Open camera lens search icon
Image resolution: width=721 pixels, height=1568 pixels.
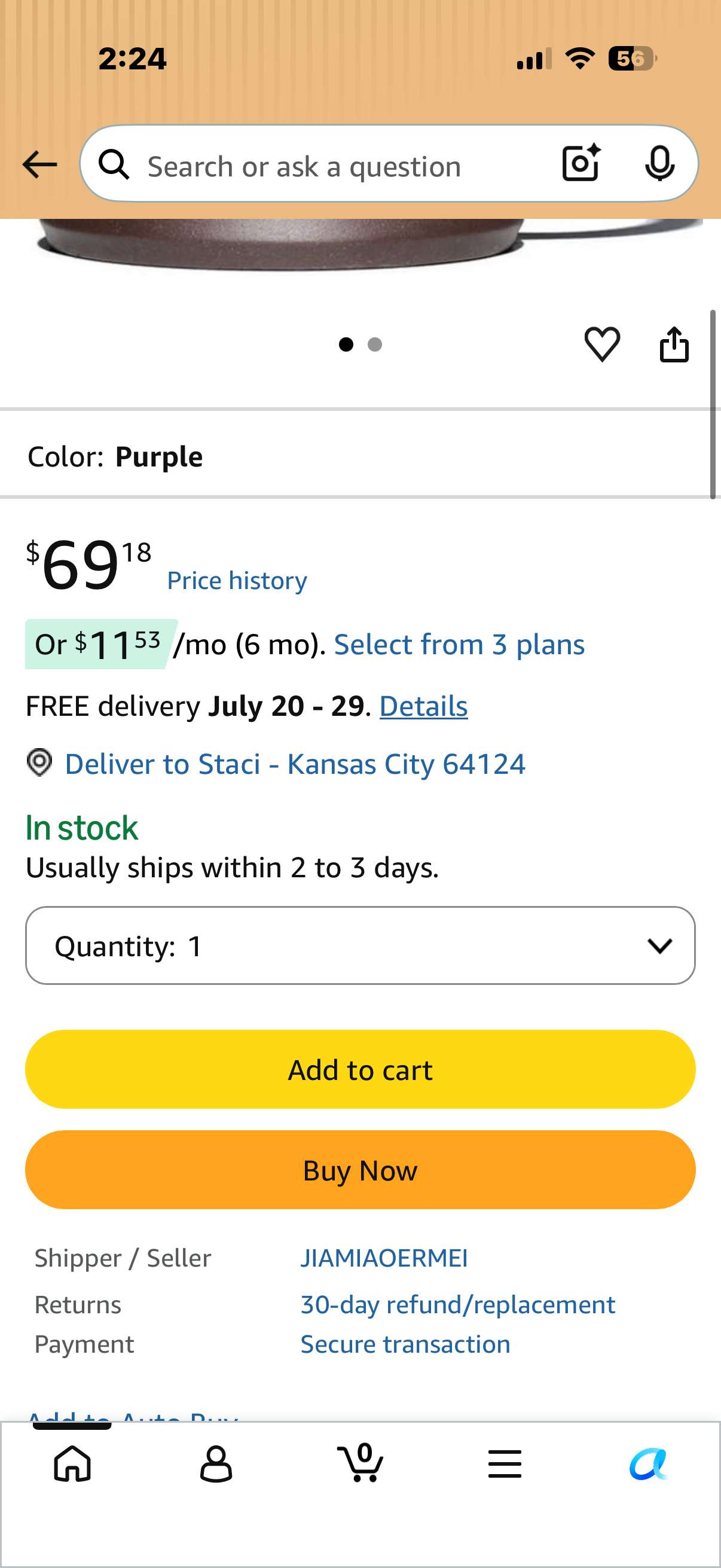tap(582, 163)
